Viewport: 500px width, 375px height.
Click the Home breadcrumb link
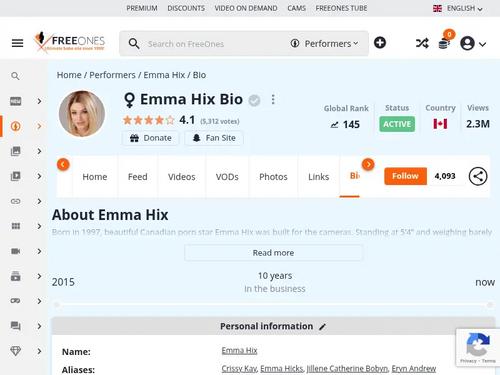point(69,75)
